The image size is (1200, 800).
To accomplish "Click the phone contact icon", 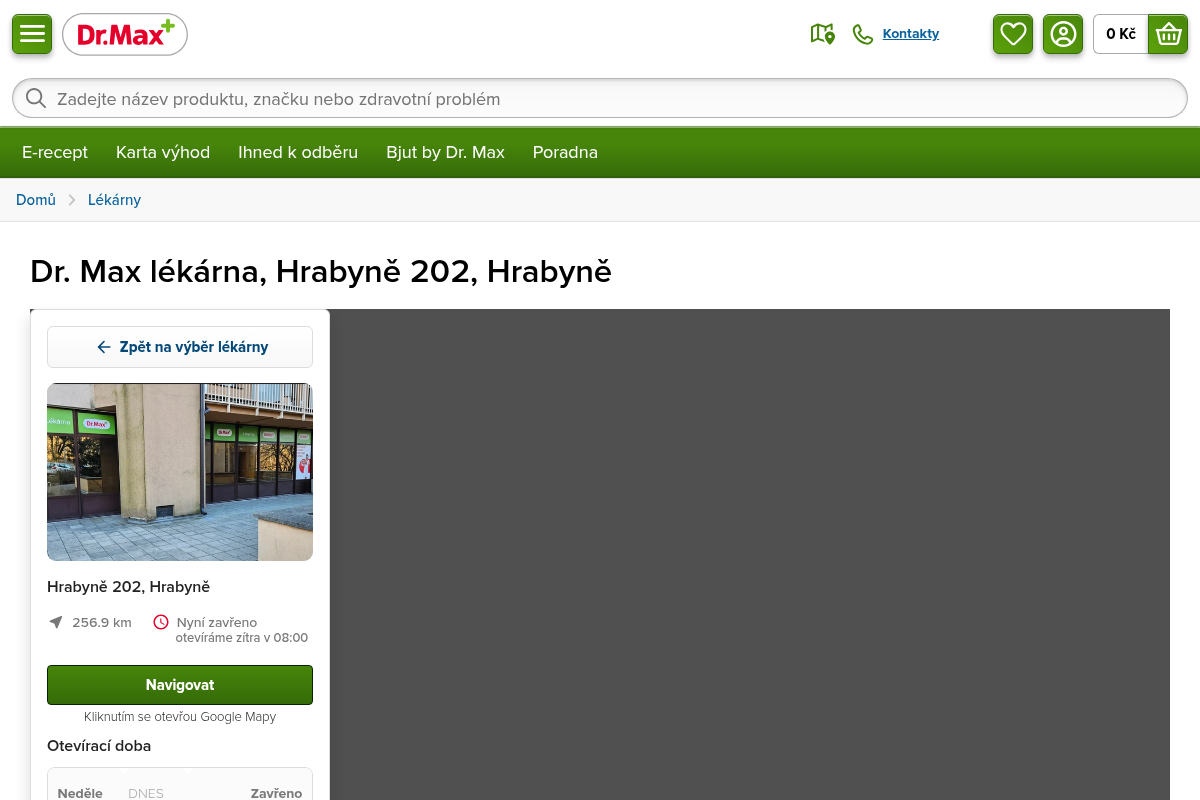I will tap(863, 34).
